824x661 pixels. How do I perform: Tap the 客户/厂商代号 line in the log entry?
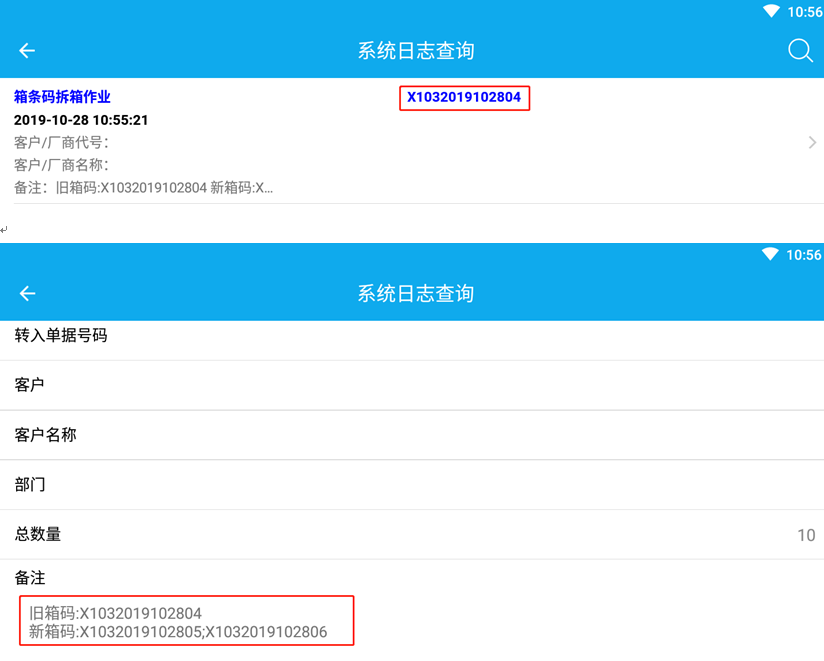coord(61,143)
